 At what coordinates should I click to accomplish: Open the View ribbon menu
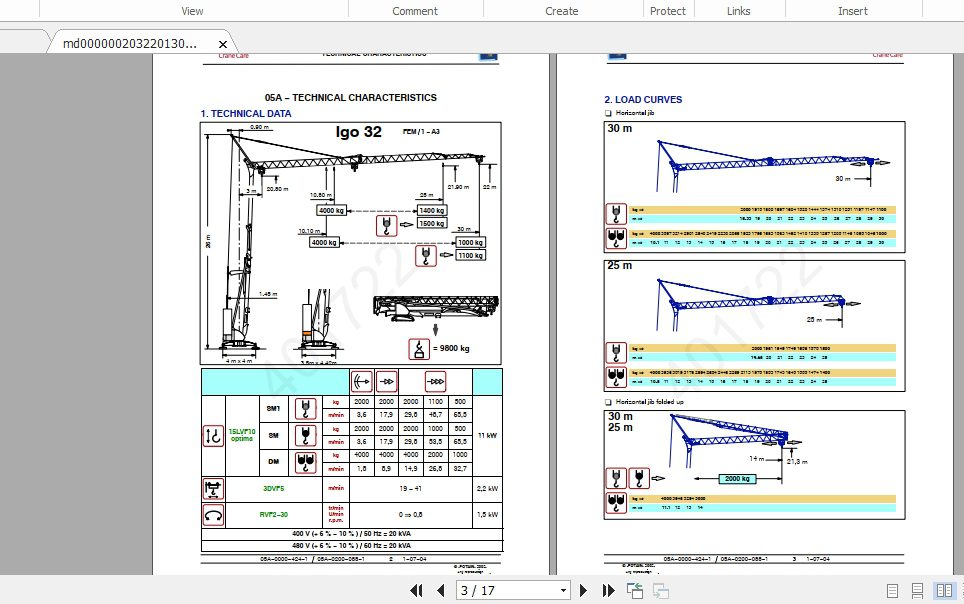pos(192,10)
